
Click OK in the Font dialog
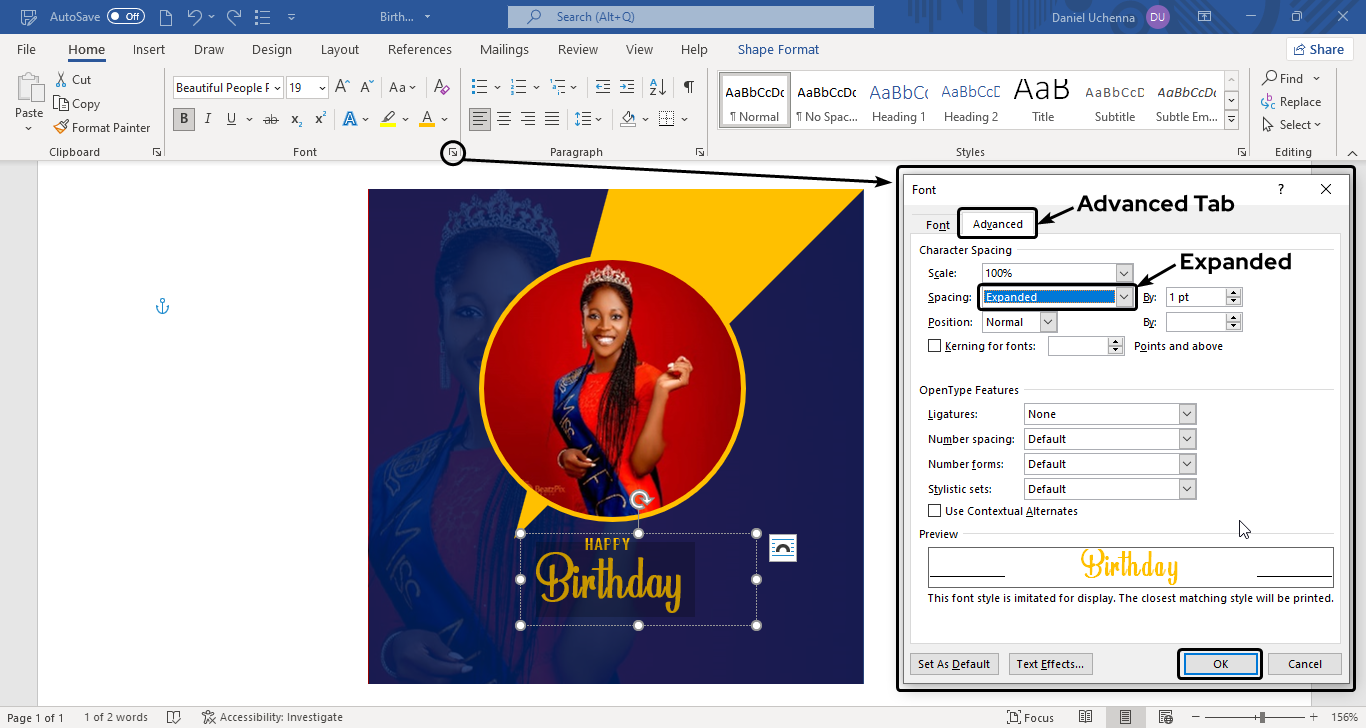pos(1220,664)
